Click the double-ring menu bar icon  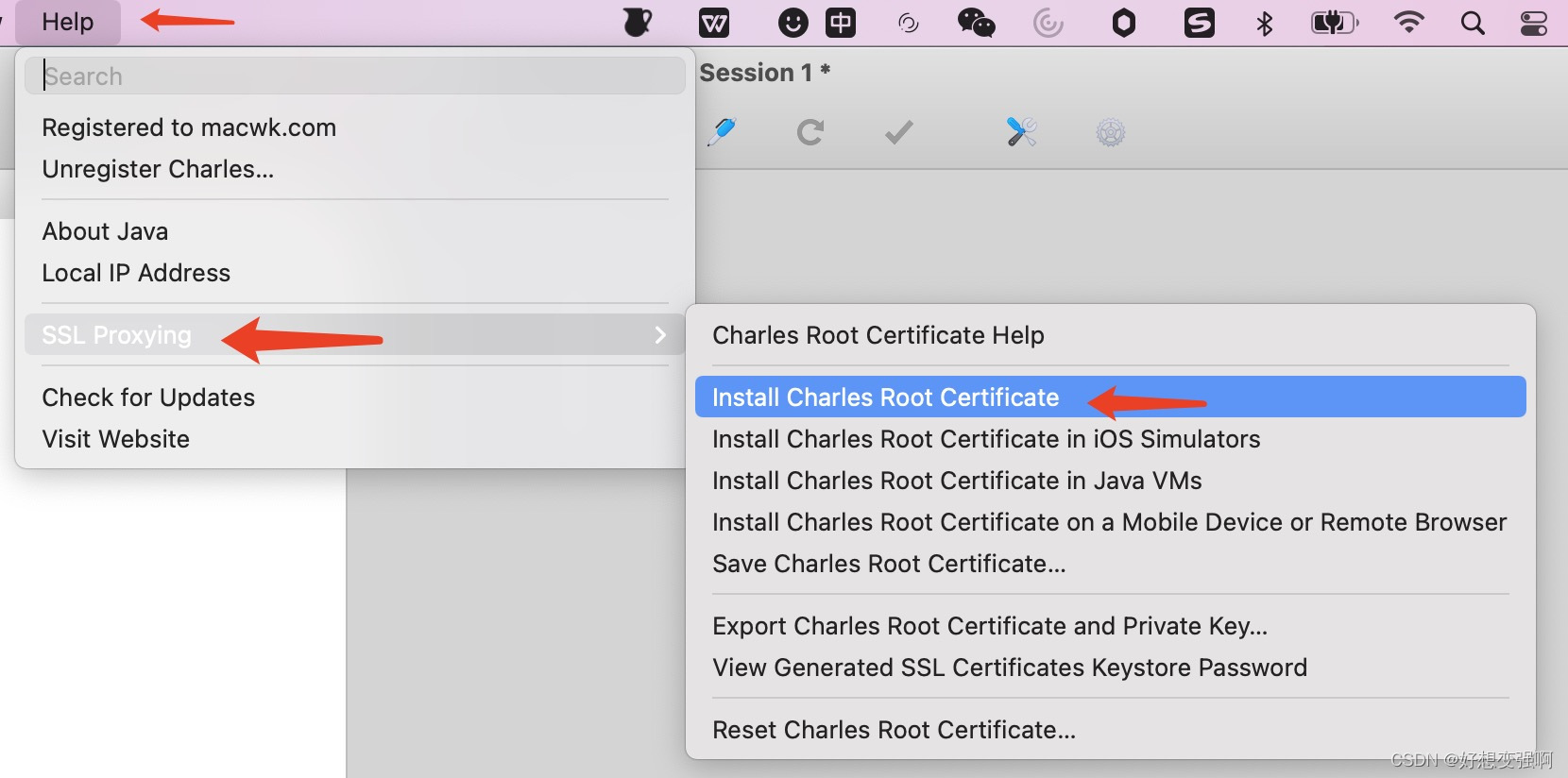(909, 23)
